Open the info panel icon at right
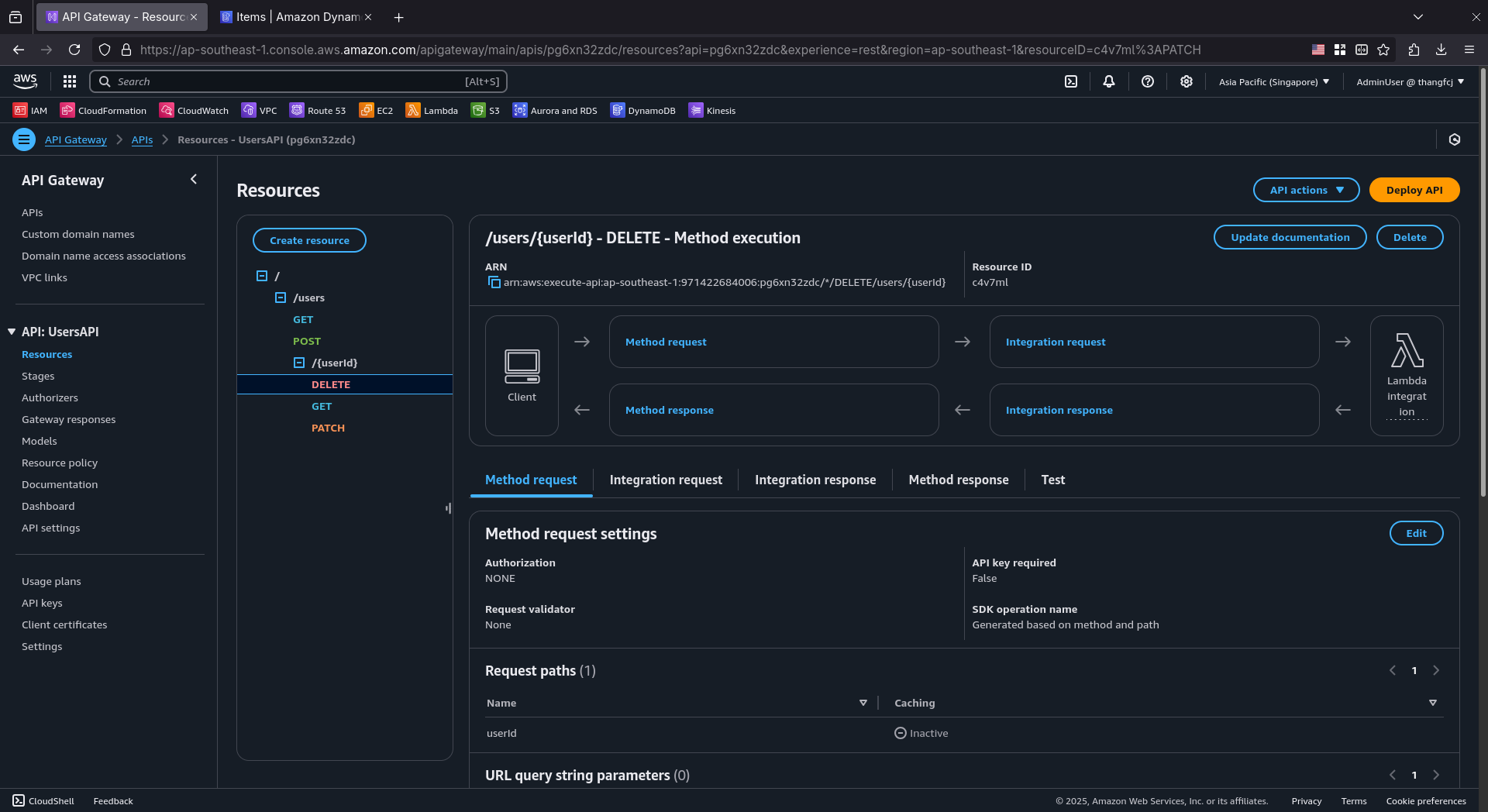The width and height of the screenshot is (1488, 812). (1455, 139)
